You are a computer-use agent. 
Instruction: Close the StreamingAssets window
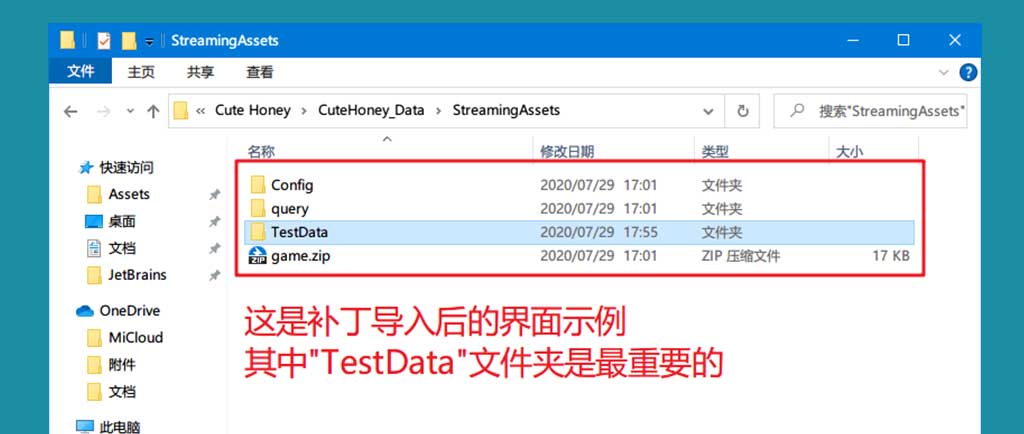pyautogui.click(x=955, y=40)
